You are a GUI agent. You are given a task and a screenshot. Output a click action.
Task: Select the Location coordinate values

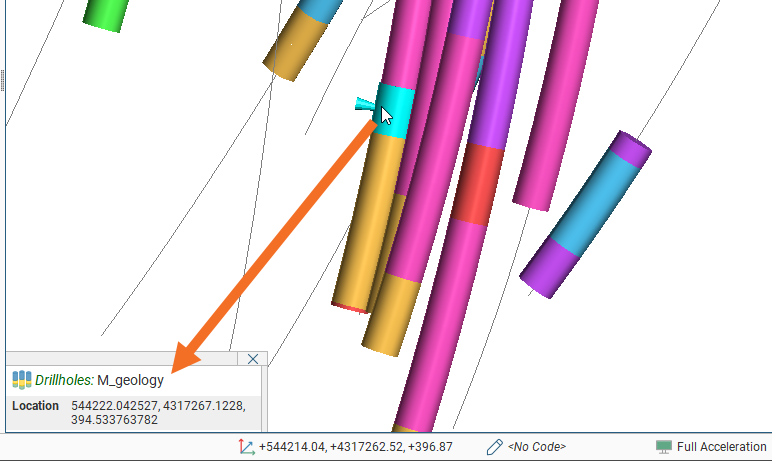point(159,413)
